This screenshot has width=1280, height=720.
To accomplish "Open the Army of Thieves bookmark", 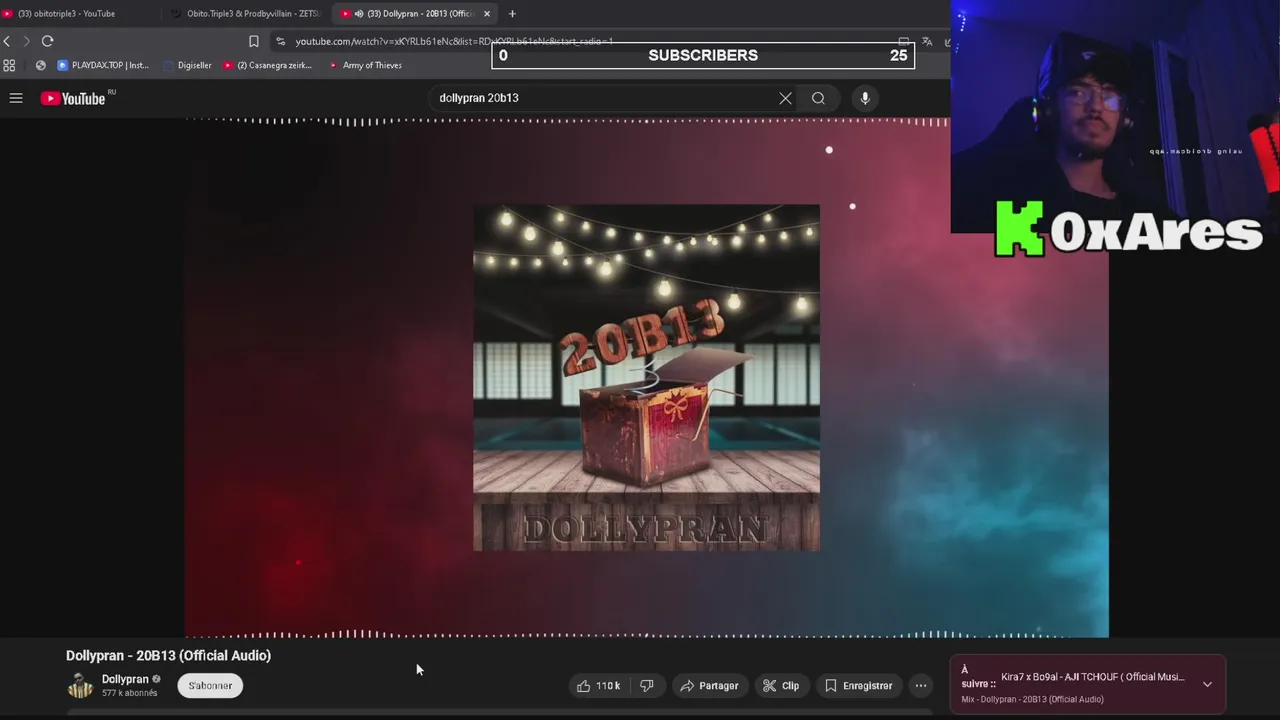I will click(x=365, y=65).
